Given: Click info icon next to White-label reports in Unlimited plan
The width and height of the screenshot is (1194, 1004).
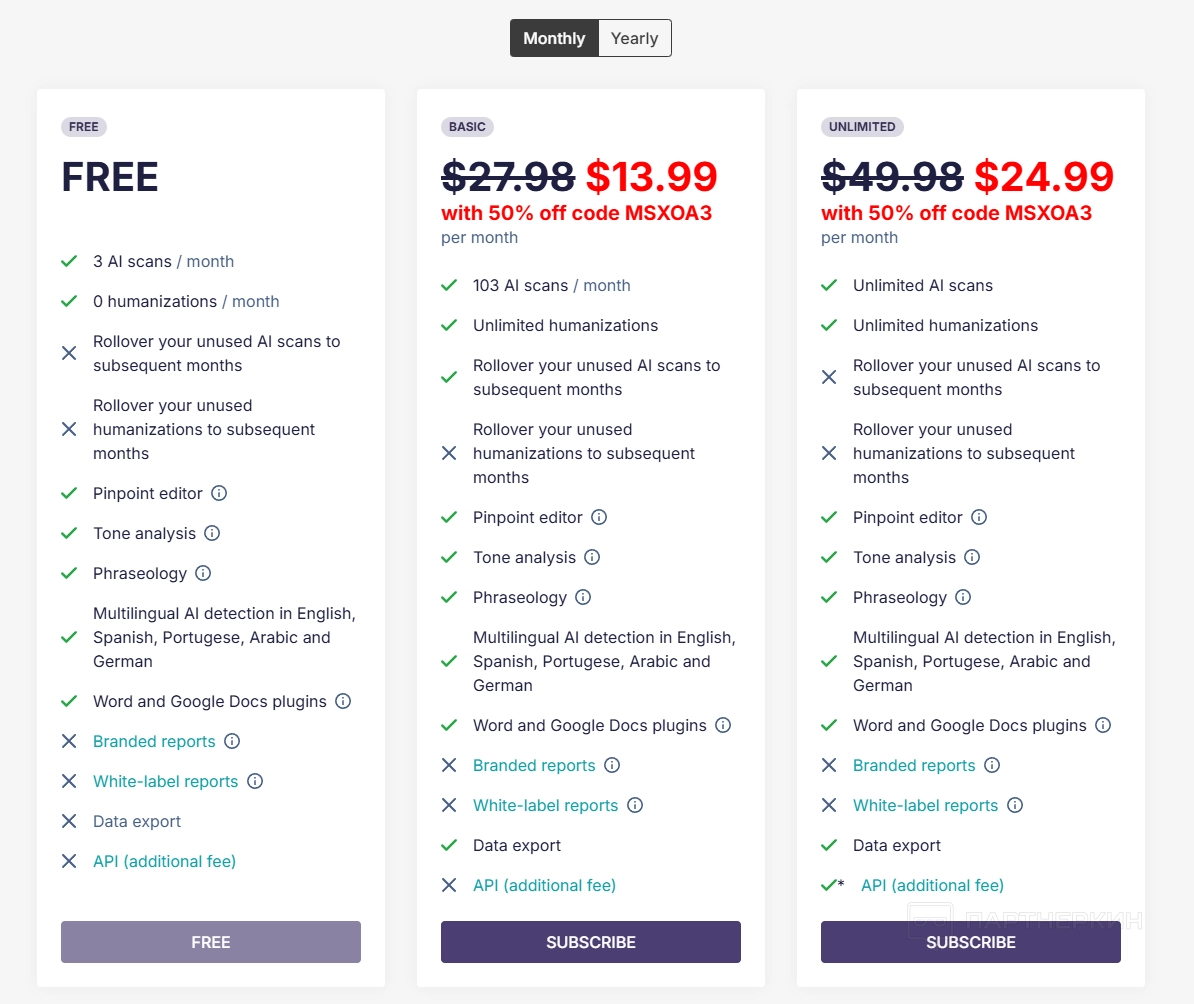Looking at the screenshot, I should coord(1015,805).
